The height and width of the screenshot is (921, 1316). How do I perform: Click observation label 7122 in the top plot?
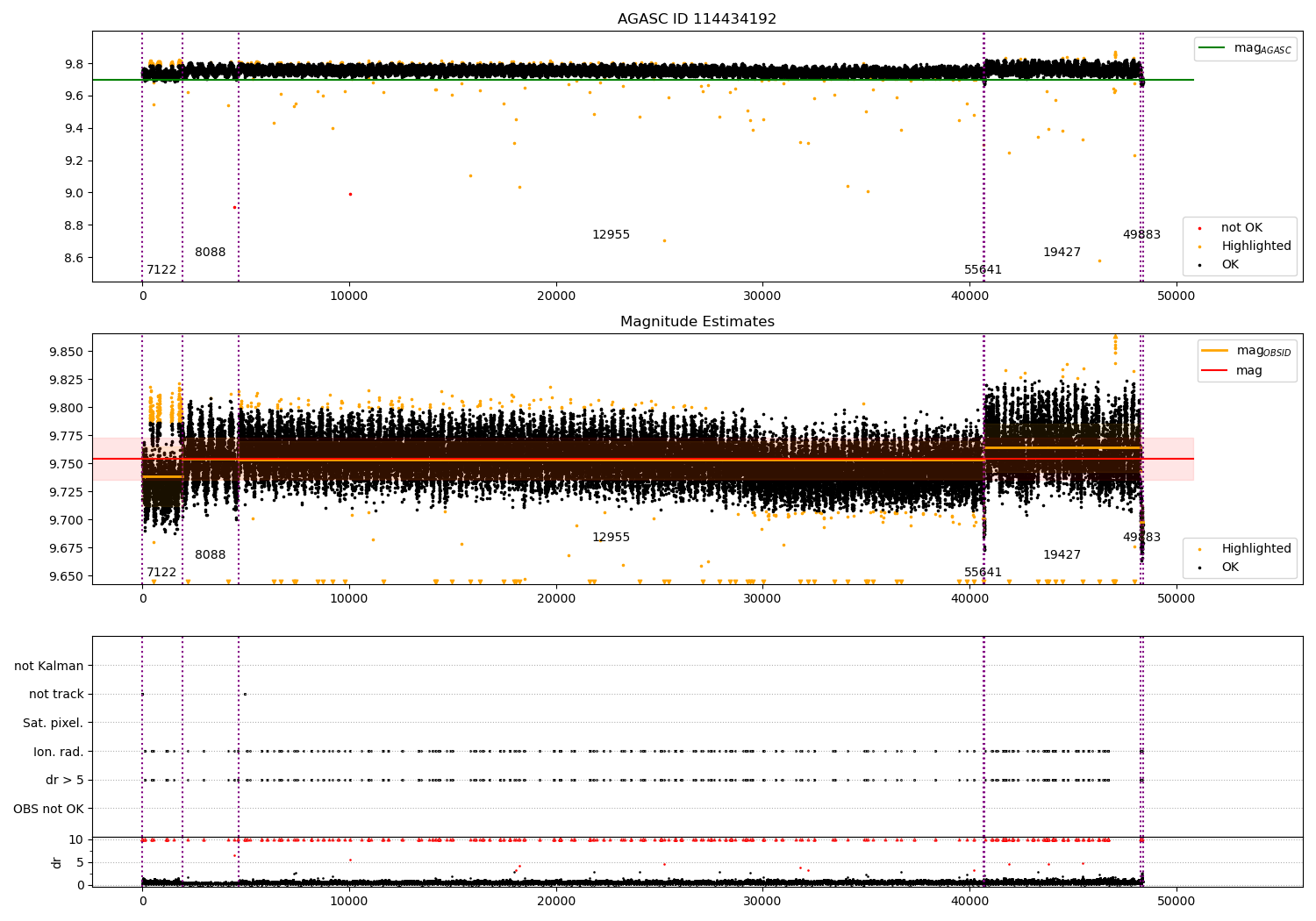pos(161,269)
